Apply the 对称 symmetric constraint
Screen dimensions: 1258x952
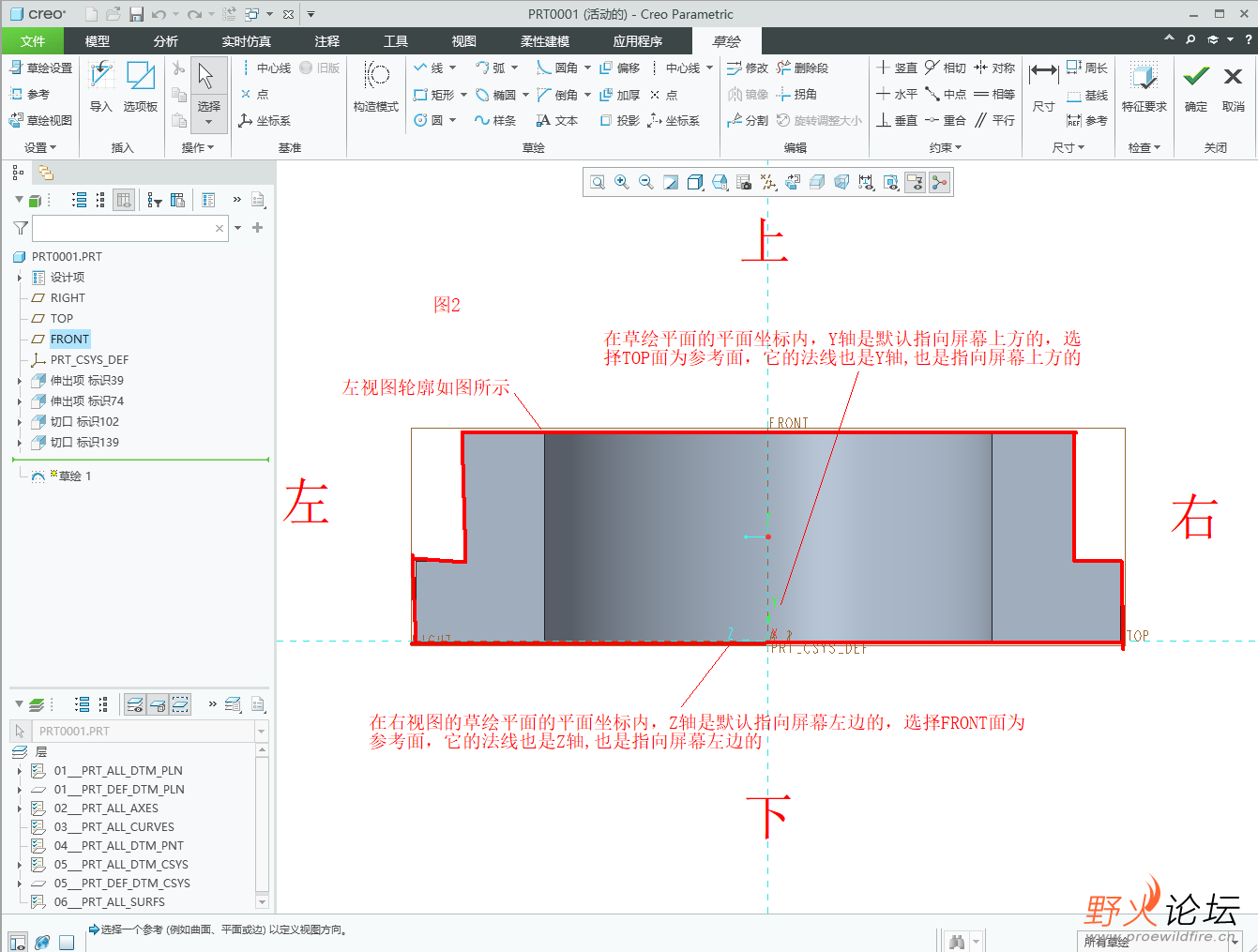click(x=994, y=68)
